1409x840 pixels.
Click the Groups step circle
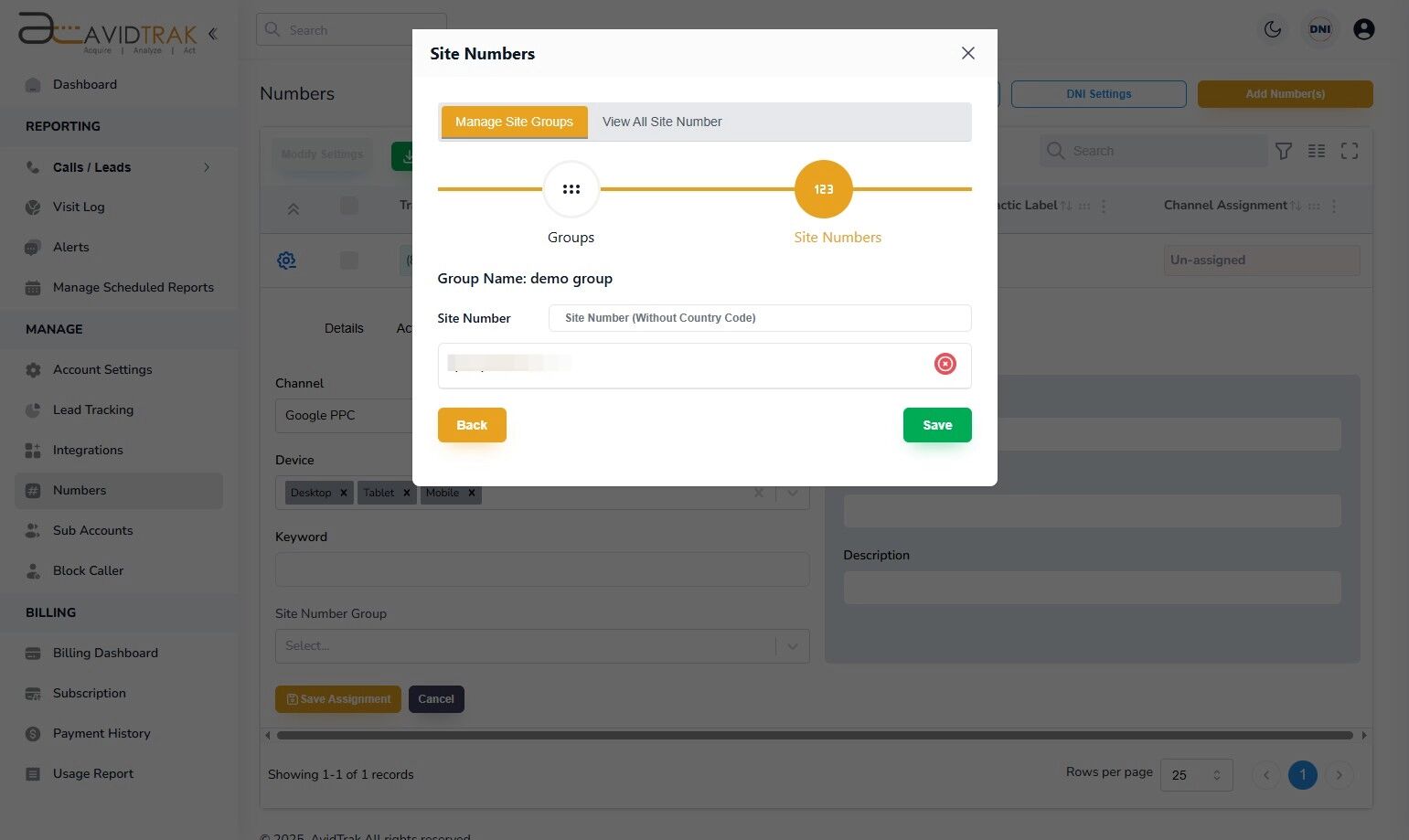[571, 189]
